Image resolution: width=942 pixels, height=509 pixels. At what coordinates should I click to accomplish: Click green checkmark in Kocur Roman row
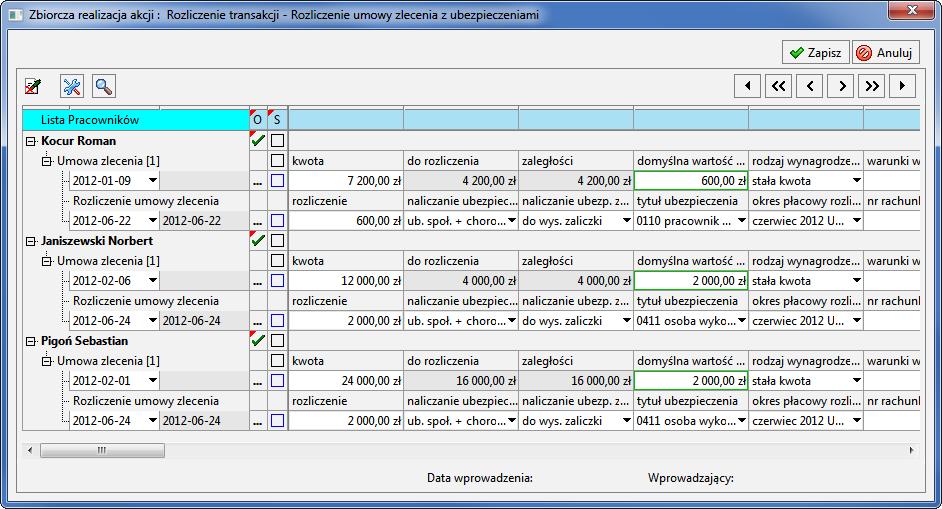[x=258, y=141]
